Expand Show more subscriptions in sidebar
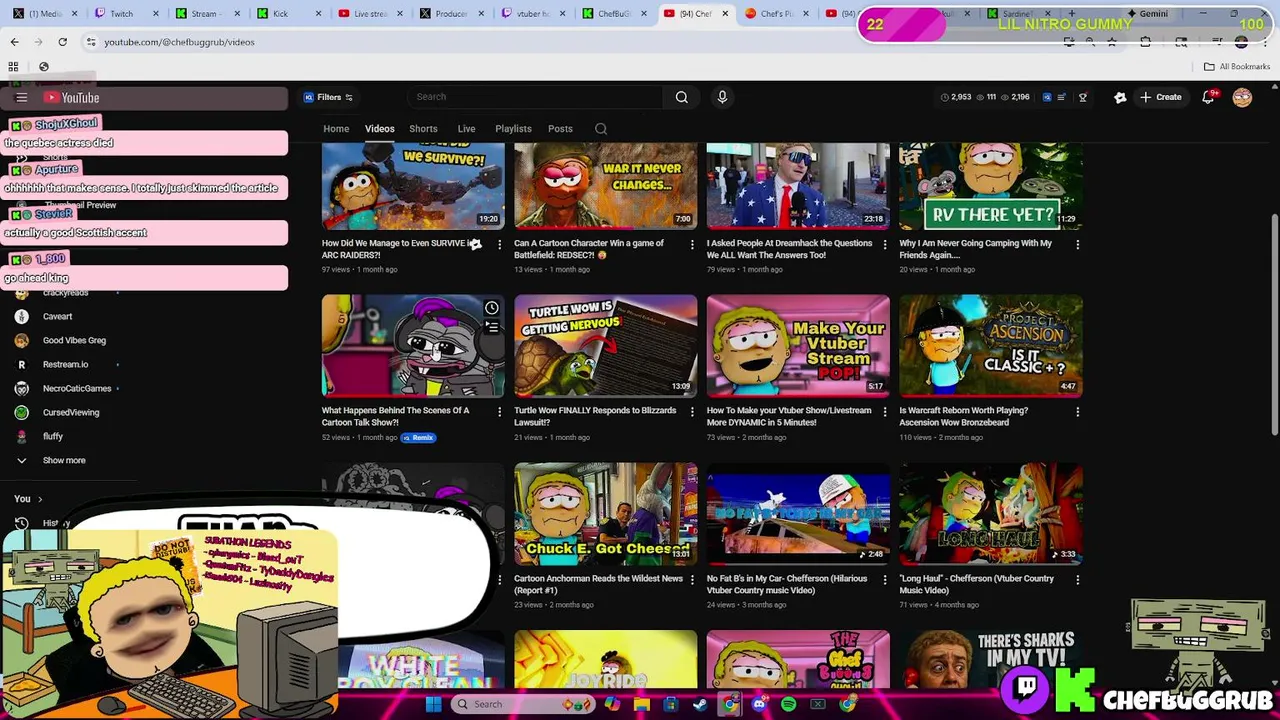The height and width of the screenshot is (720, 1280). coord(63,460)
